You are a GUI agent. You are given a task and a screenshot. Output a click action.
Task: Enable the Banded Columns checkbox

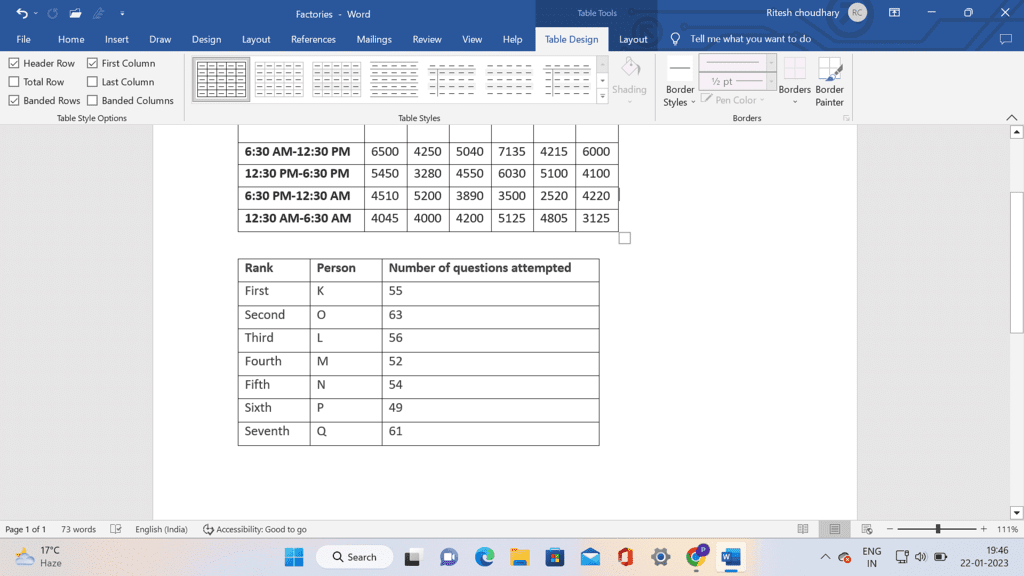pyautogui.click(x=92, y=101)
